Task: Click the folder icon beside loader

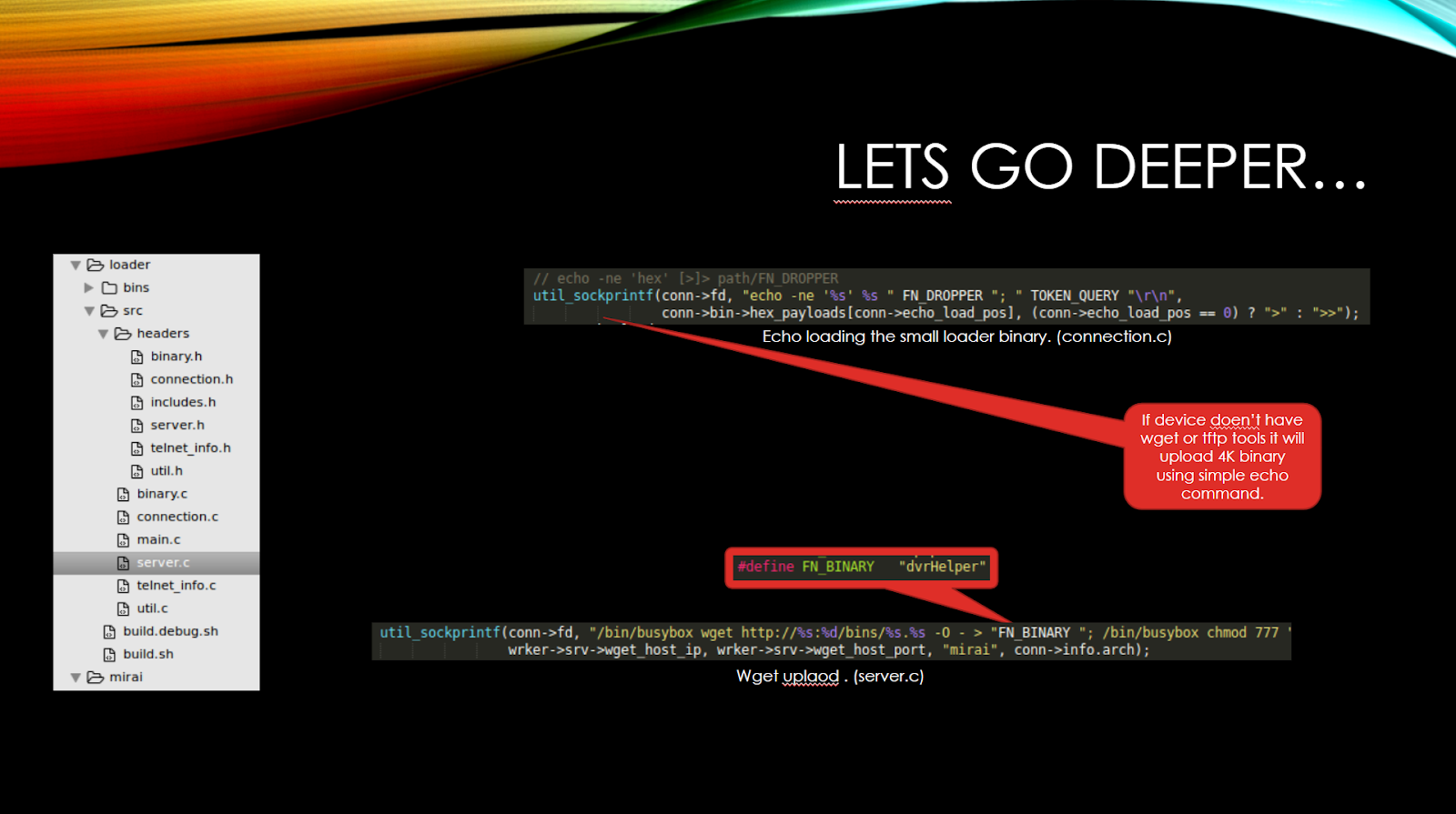Action: pyautogui.click(x=95, y=265)
